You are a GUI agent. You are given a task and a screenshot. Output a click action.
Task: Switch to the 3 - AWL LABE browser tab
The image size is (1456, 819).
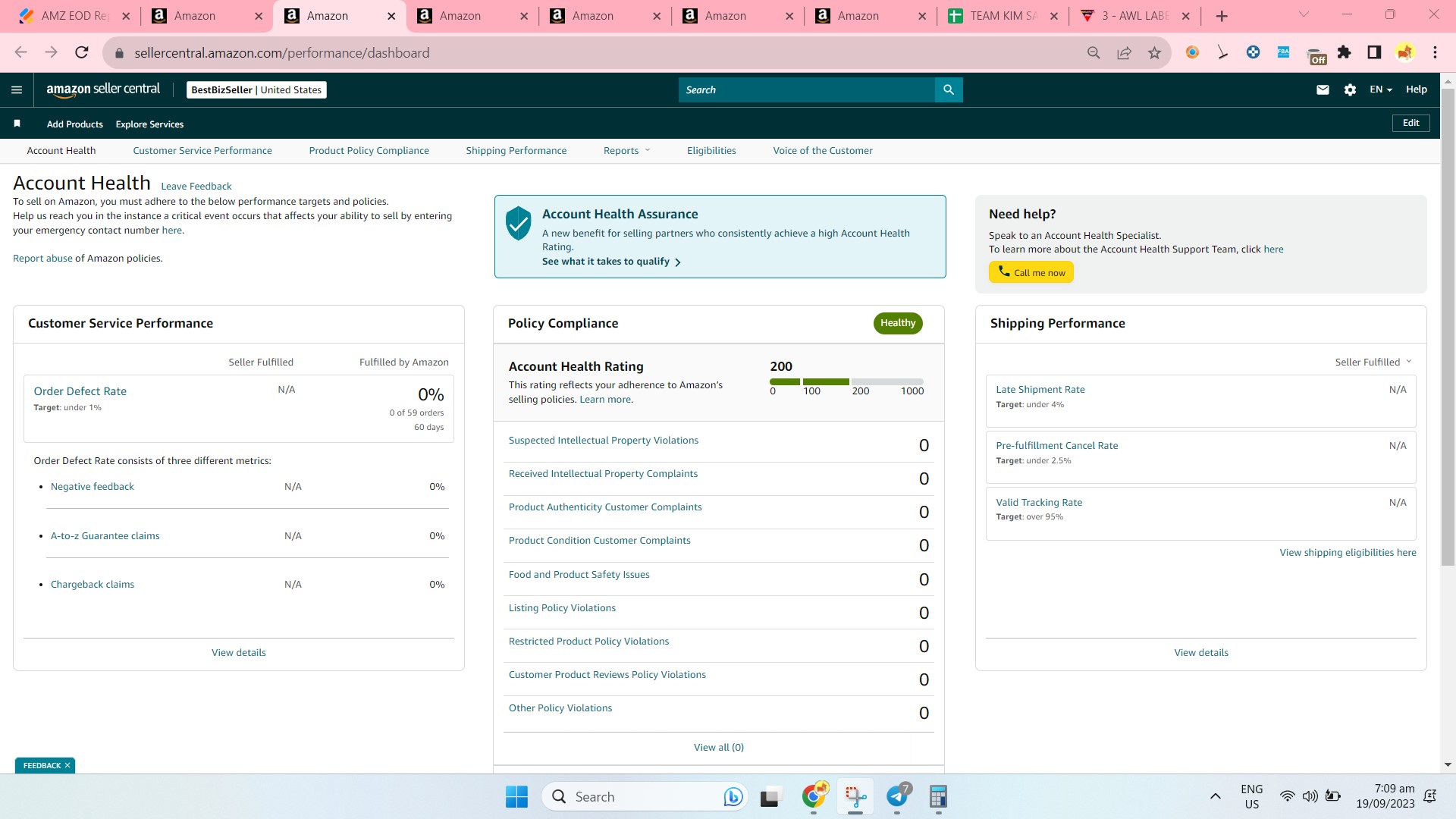coord(1135,16)
